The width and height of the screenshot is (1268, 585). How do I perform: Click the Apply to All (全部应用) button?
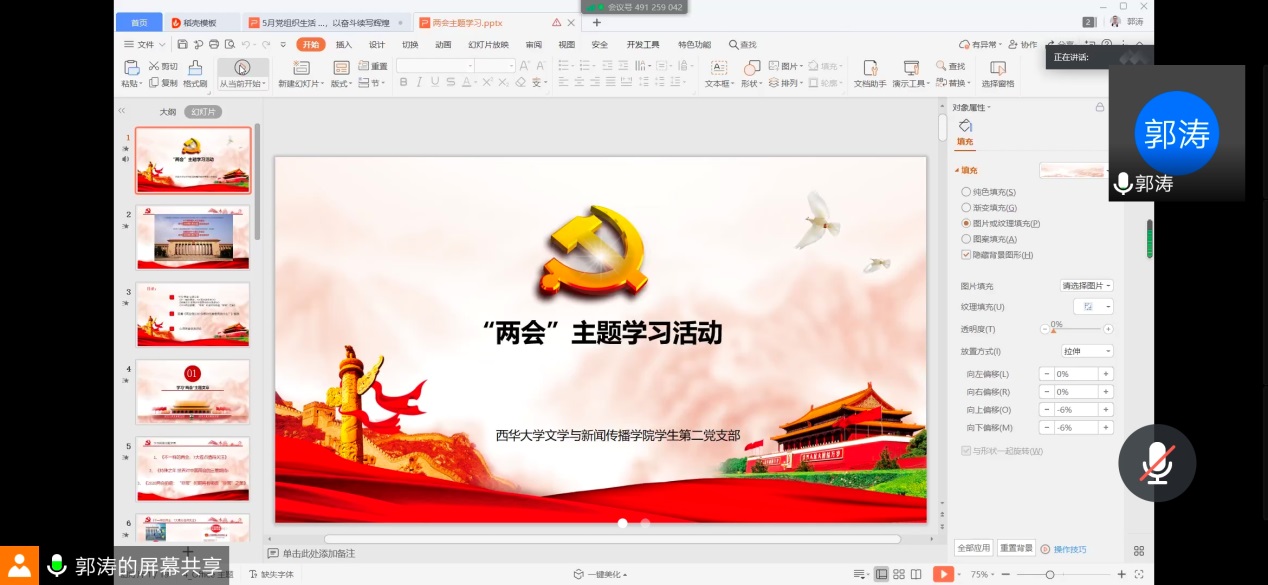point(973,548)
